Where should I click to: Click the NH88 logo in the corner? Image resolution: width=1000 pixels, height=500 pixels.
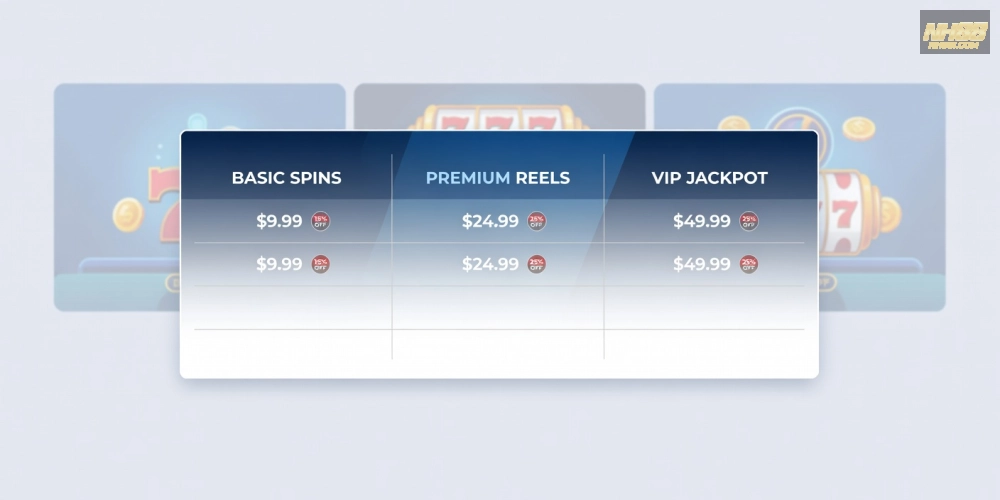954,32
